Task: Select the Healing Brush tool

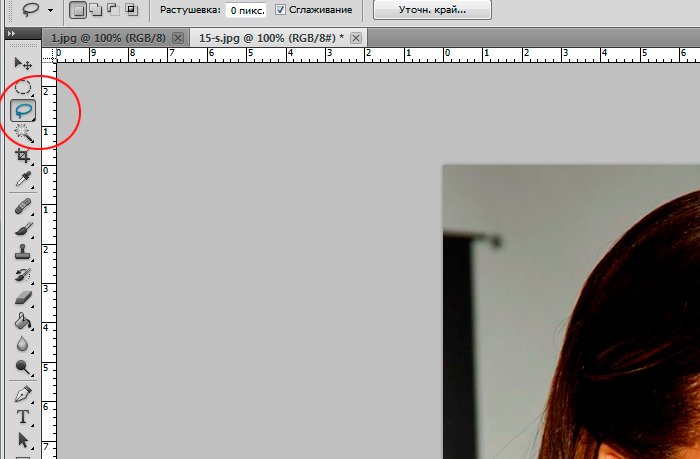Action: click(x=23, y=206)
